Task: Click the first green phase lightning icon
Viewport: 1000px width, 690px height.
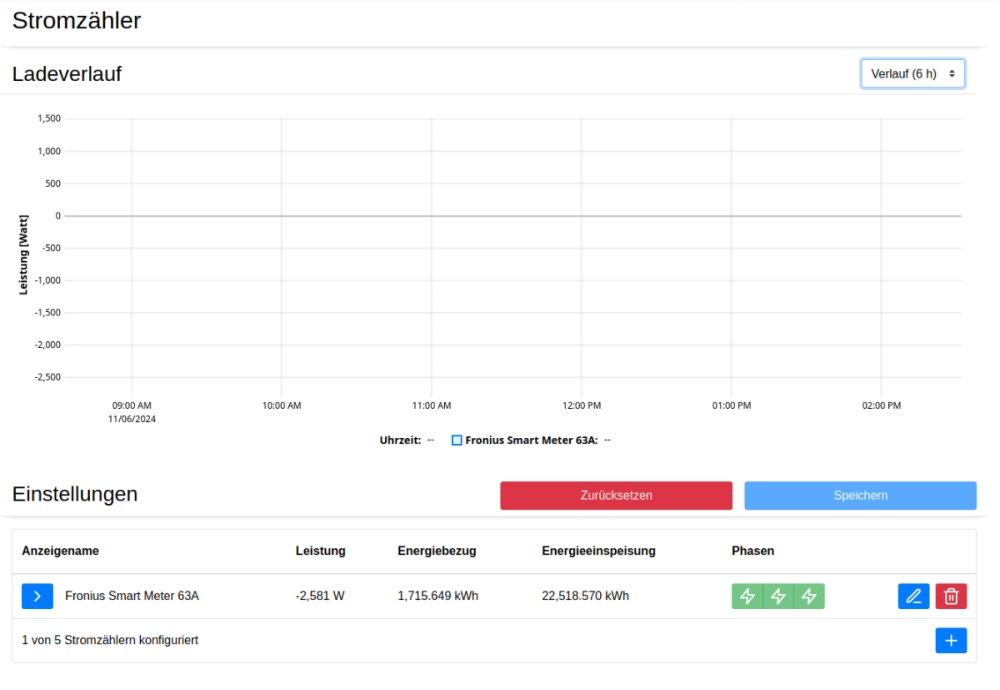Action: point(747,596)
